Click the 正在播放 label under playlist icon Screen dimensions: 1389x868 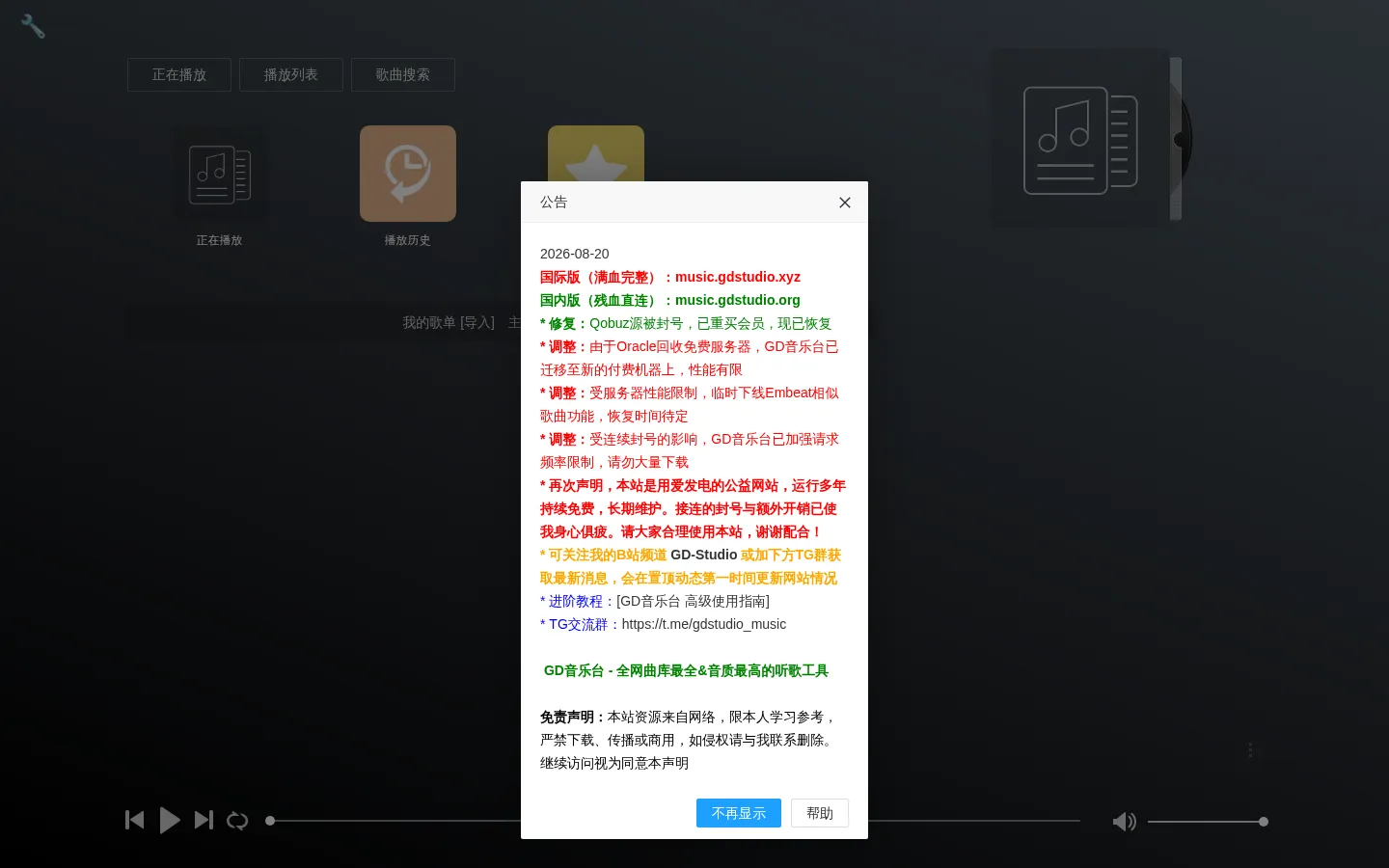point(220,240)
